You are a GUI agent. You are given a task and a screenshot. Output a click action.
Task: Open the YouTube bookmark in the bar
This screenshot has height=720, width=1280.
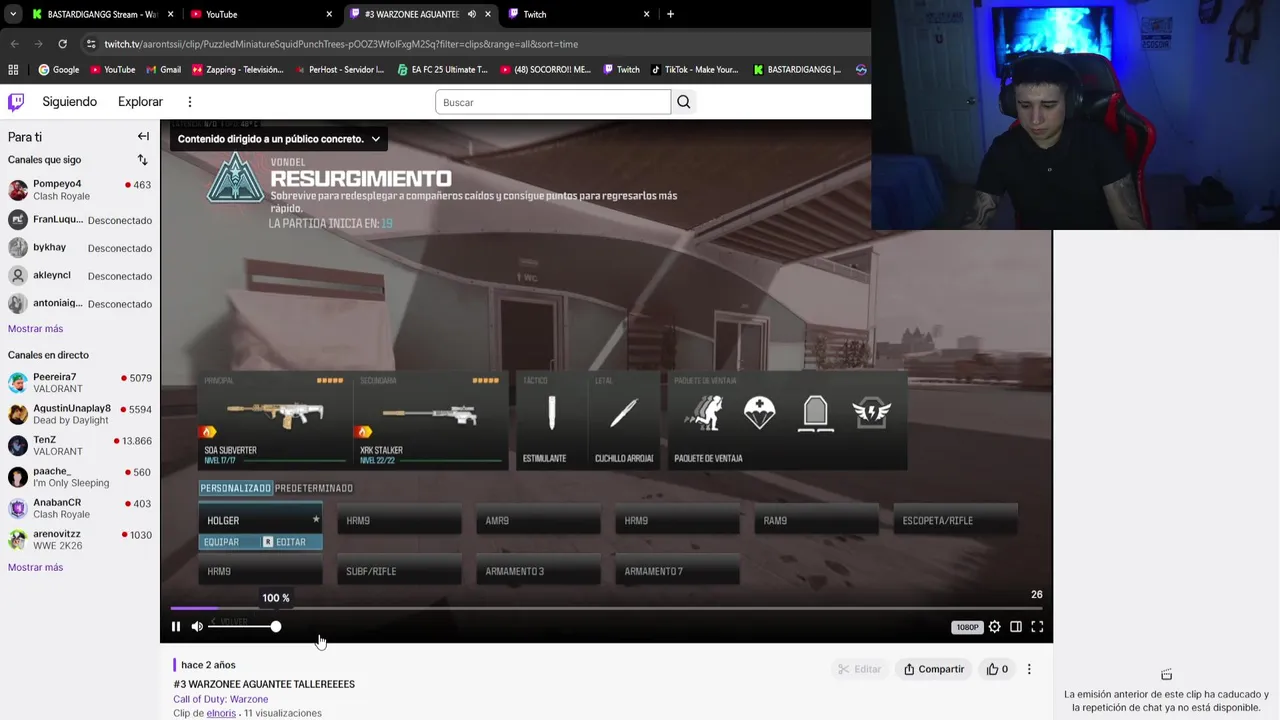(x=112, y=70)
